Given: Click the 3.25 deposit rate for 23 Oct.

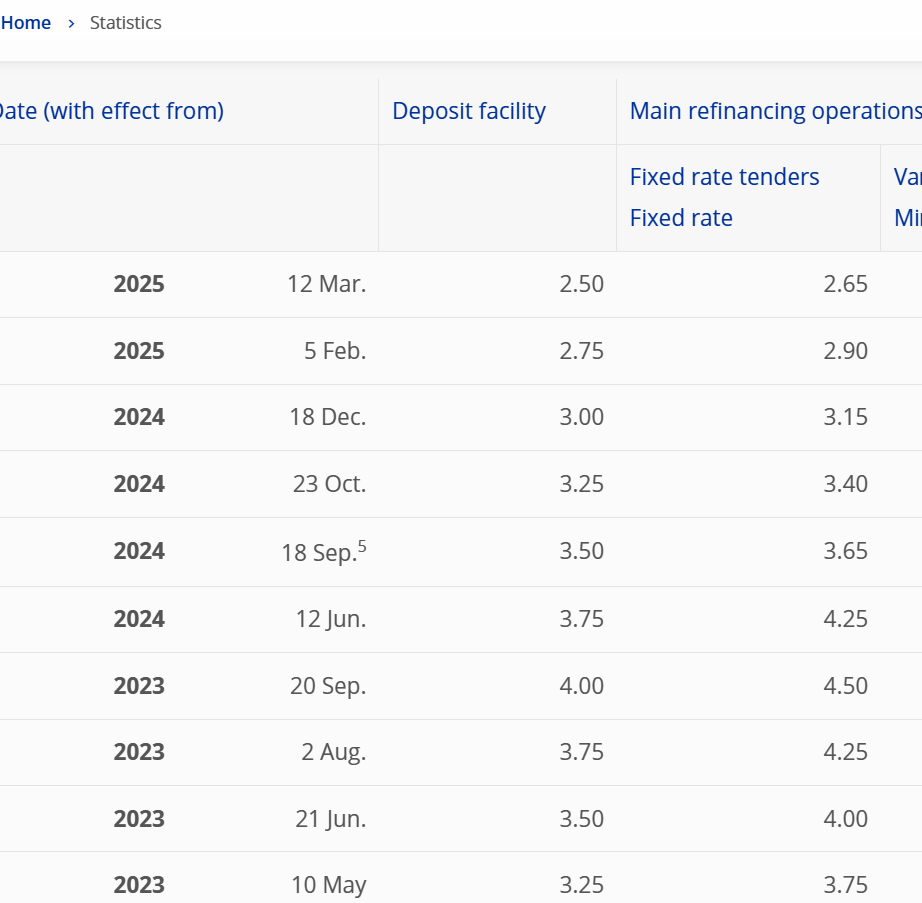Looking at the screenshot, I should (x=581, y=484).
